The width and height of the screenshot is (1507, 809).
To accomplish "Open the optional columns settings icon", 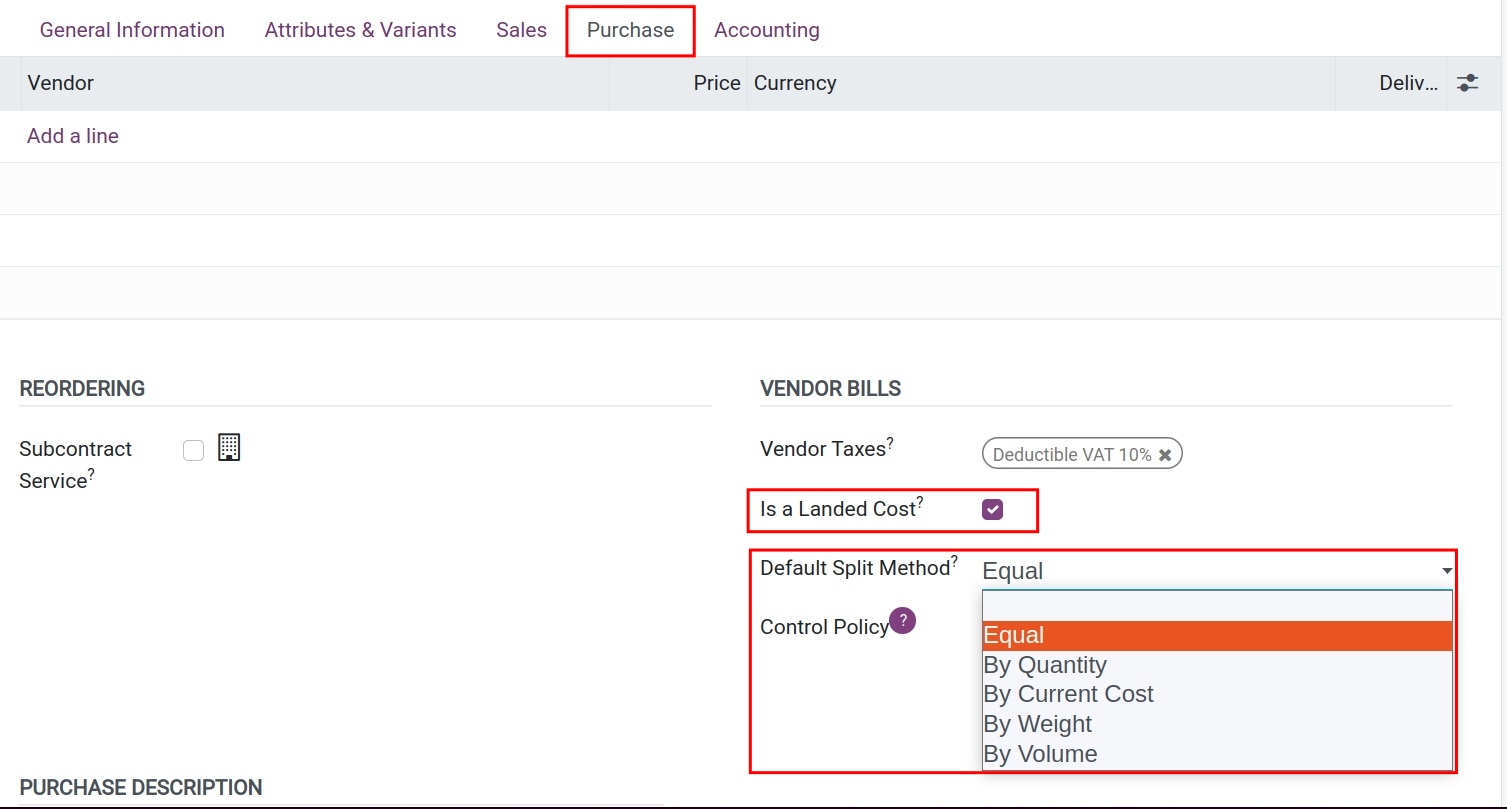I will [x=1467, y=84].
